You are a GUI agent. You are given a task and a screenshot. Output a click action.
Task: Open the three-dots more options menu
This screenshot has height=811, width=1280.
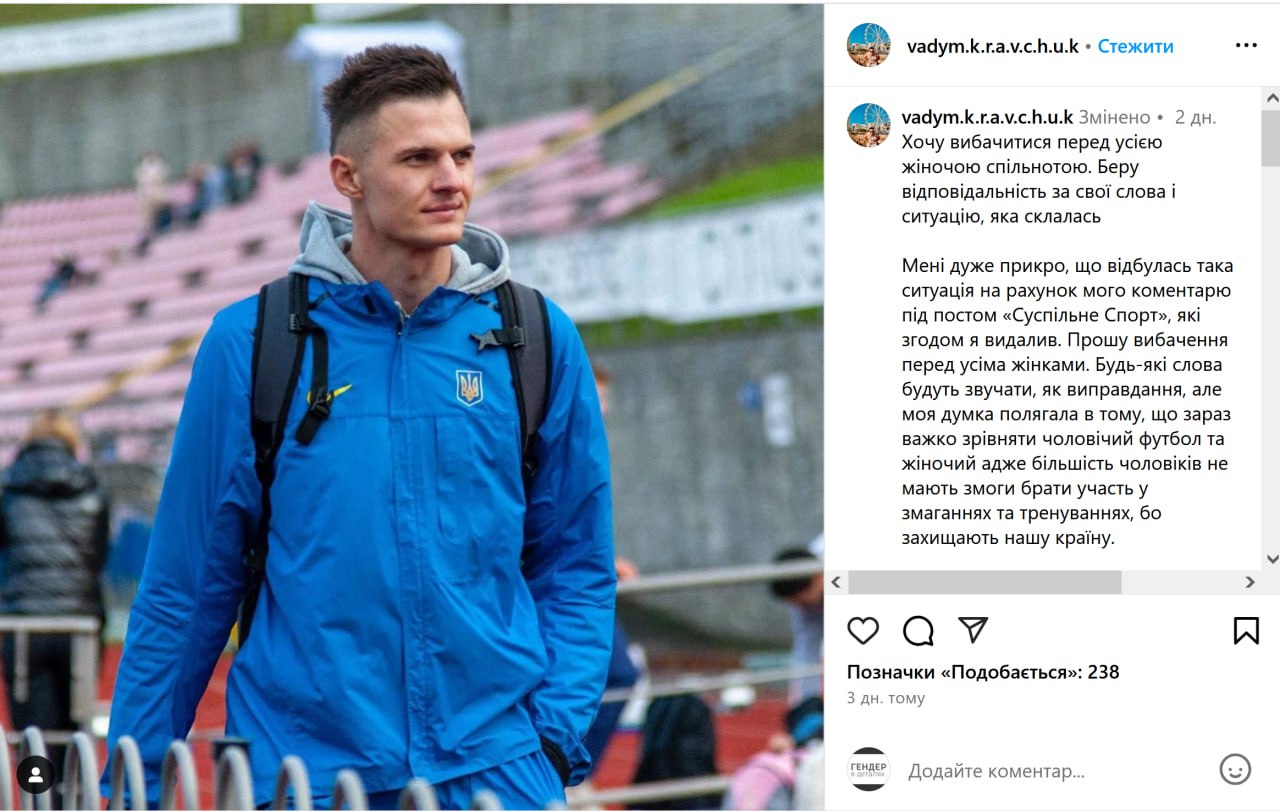[1246, 45]
